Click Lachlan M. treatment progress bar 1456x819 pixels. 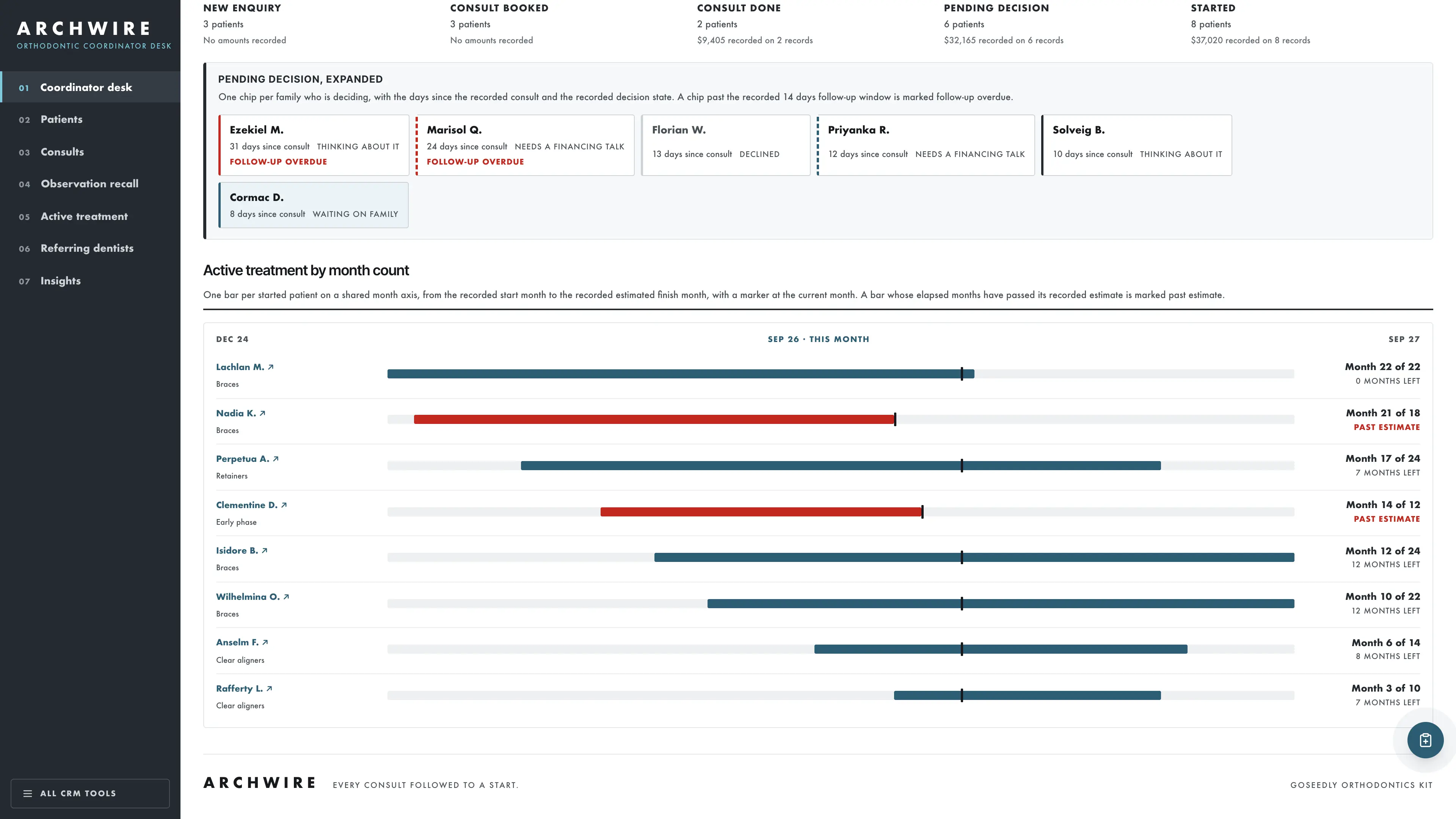pyautogui.click(x=681, y=373)
